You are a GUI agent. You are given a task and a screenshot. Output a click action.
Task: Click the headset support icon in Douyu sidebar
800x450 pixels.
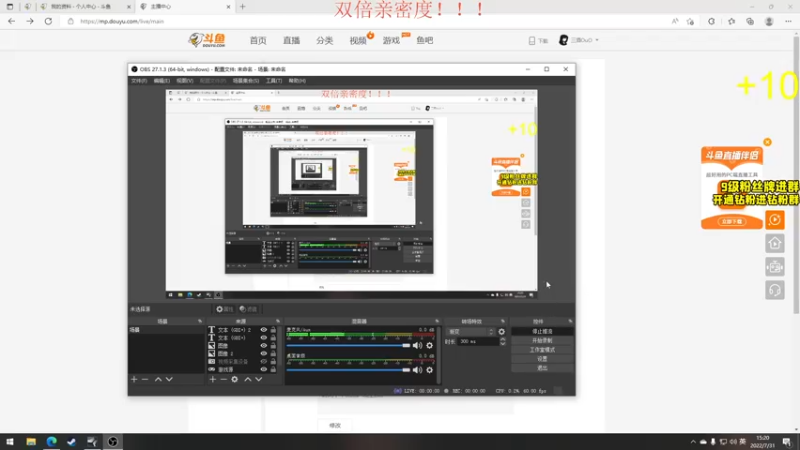[x=774, y=290]
